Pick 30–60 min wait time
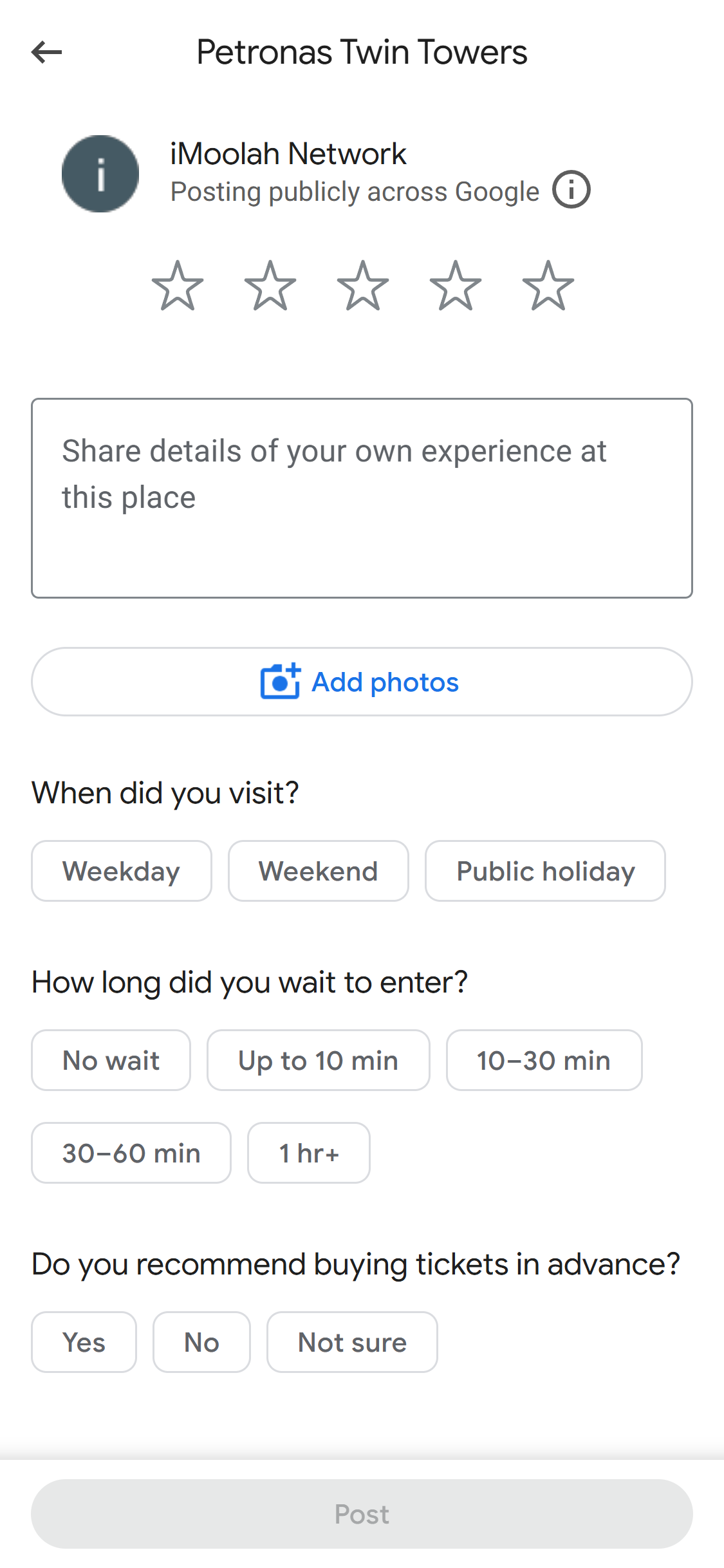This screenshot has height=1568, width=724. click(131, 1153)
